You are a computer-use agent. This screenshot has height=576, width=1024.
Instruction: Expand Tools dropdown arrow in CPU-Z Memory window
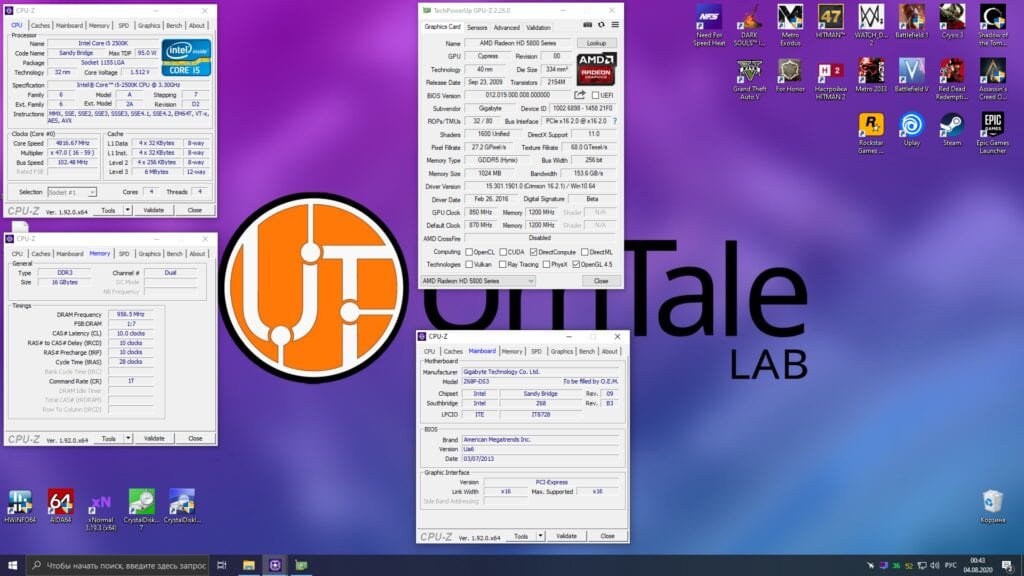128,439
